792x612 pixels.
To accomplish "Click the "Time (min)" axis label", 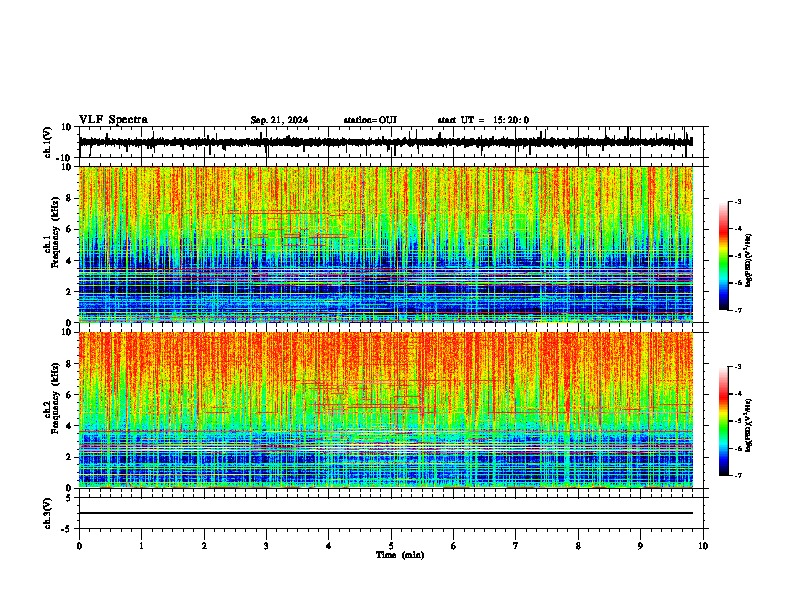I will click(400, 555).
